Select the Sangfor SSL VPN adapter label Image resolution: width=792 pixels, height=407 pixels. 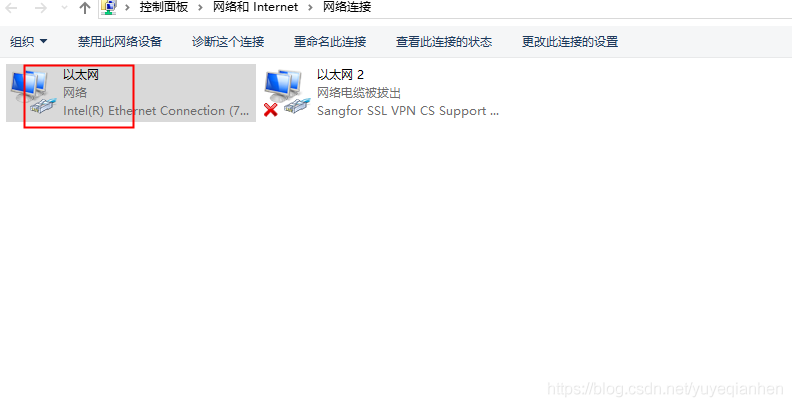tap(408, 111)
